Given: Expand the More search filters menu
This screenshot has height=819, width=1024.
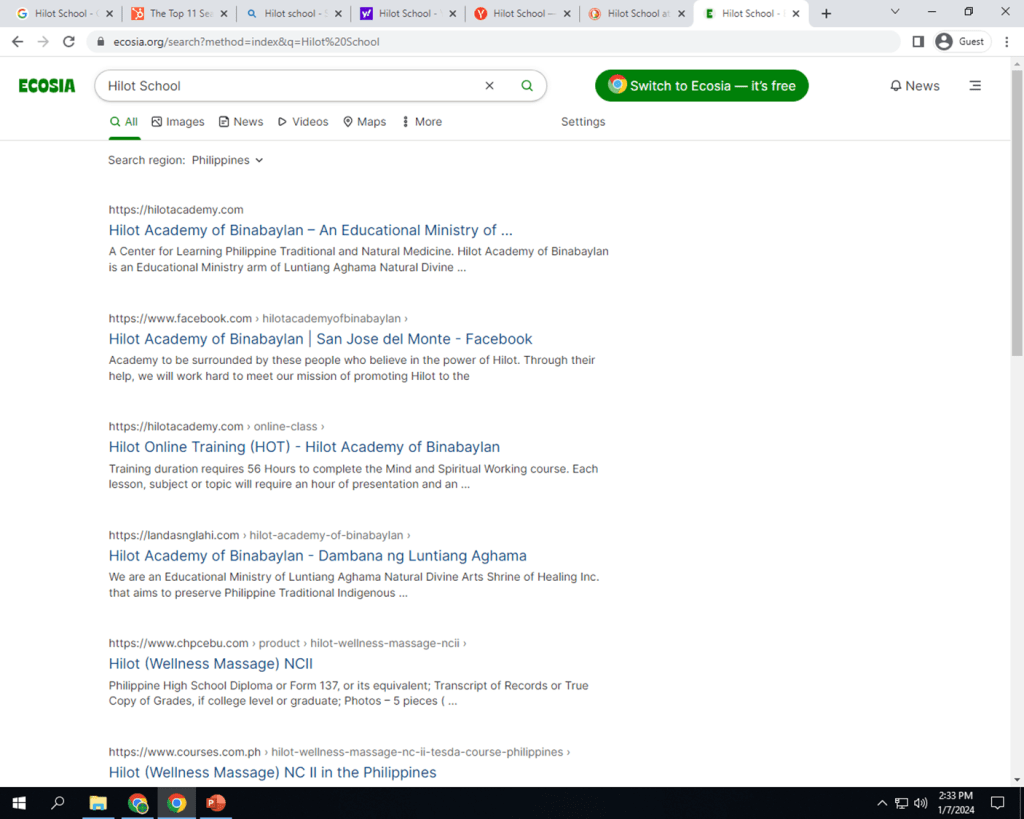Looking at the screenshot, I should tap(421, 122).
